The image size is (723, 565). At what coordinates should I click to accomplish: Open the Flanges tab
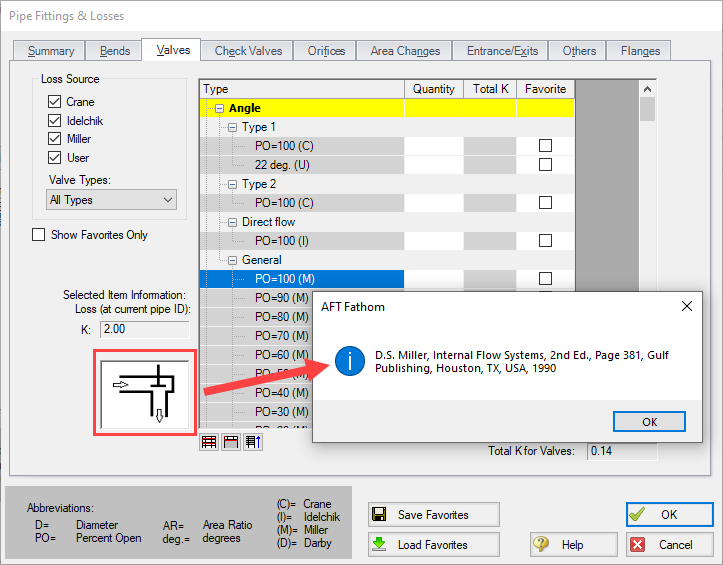[640, 51]
